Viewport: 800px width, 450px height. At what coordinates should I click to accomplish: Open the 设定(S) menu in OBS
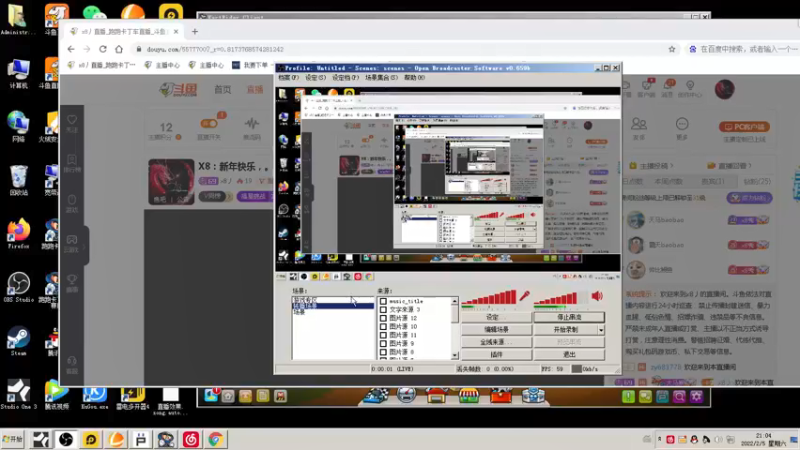[315, 78]
